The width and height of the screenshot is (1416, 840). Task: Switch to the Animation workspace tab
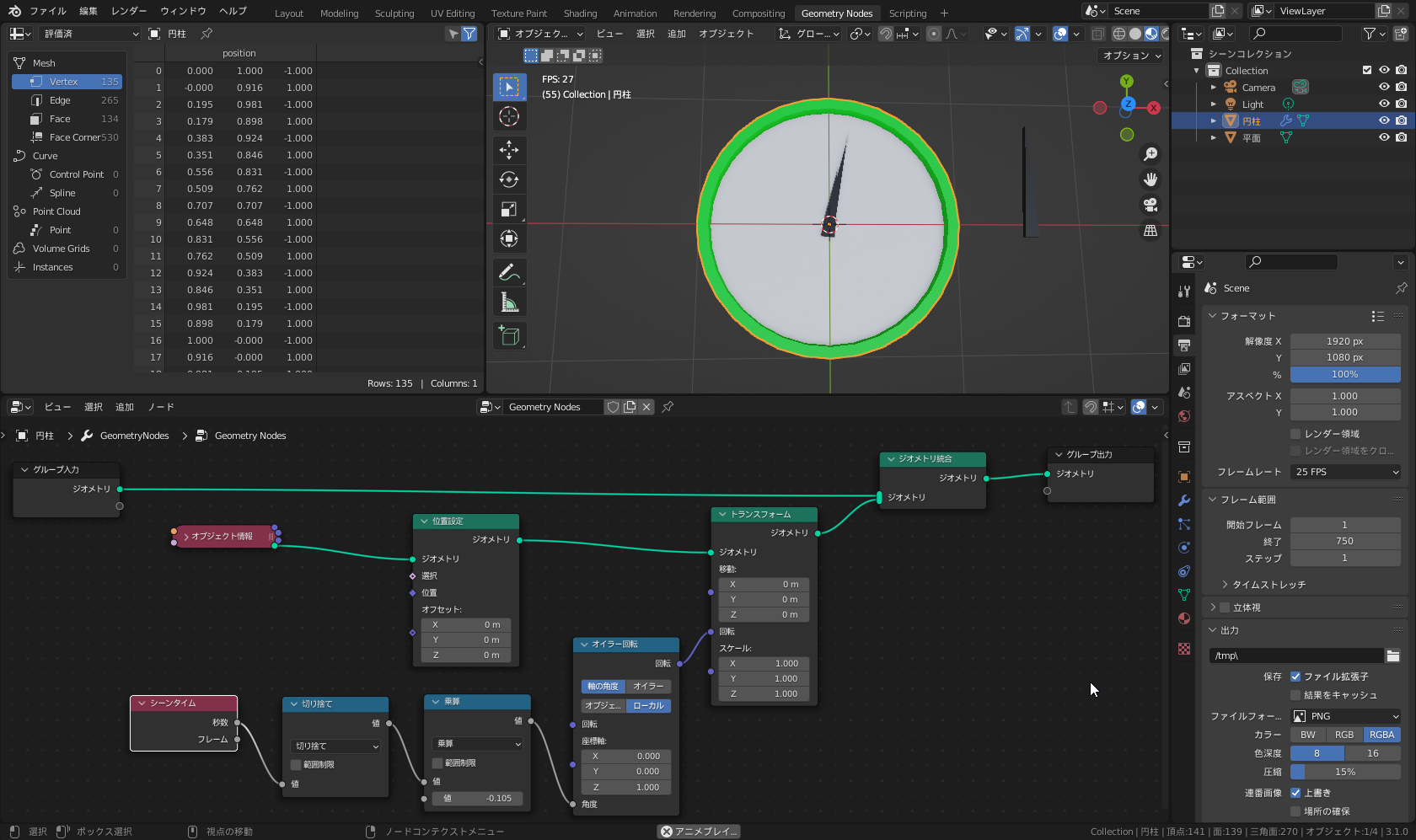635,13
